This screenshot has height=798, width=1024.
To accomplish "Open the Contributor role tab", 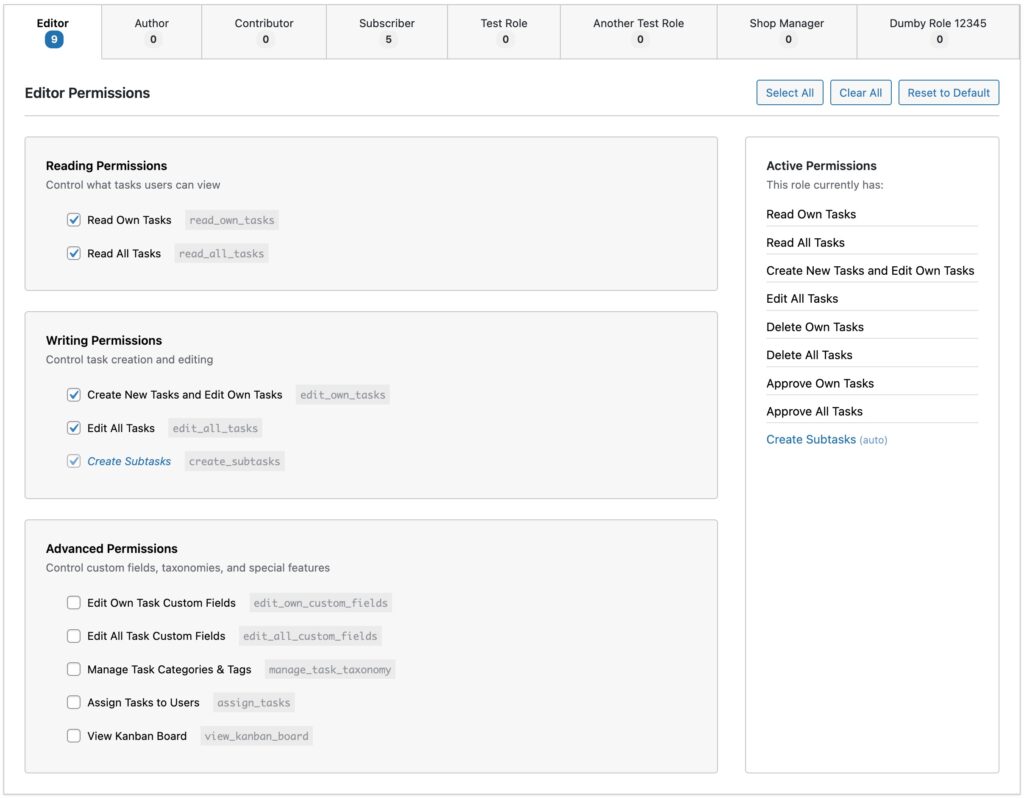I will click(263, 30).
